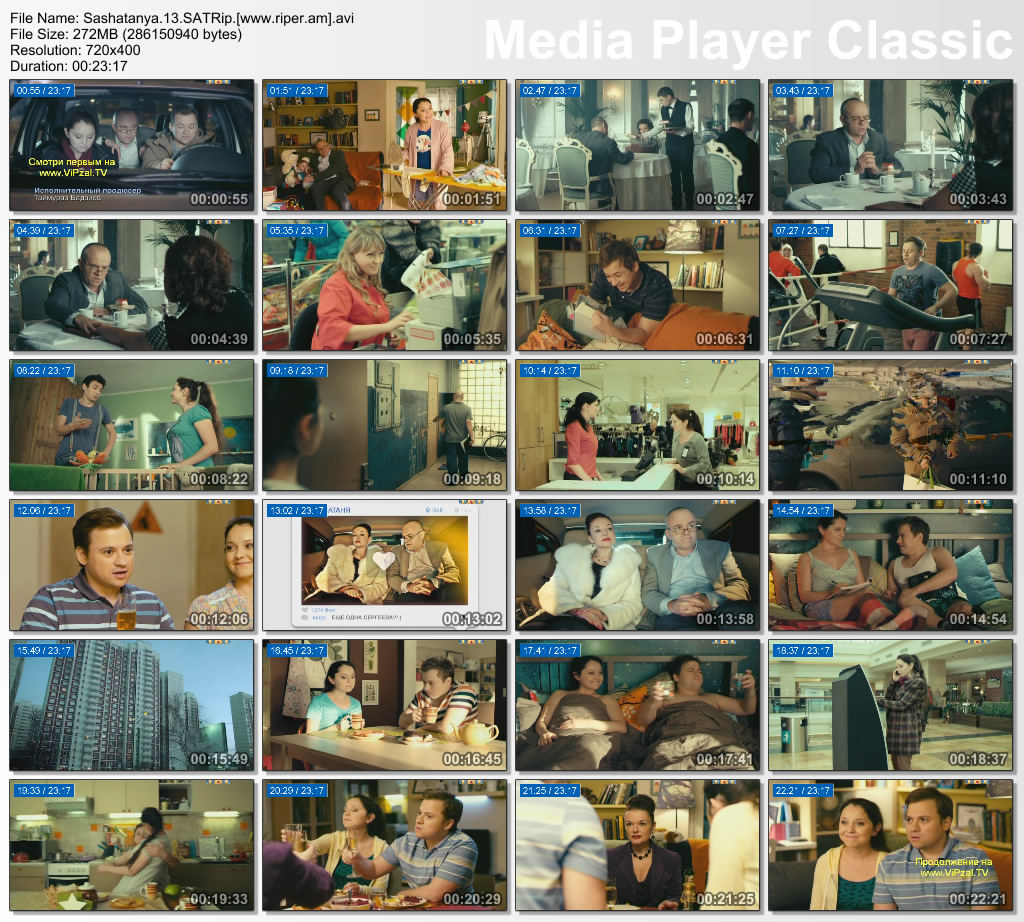Click the photo post frame at 00:13:02

pos(384,565)
